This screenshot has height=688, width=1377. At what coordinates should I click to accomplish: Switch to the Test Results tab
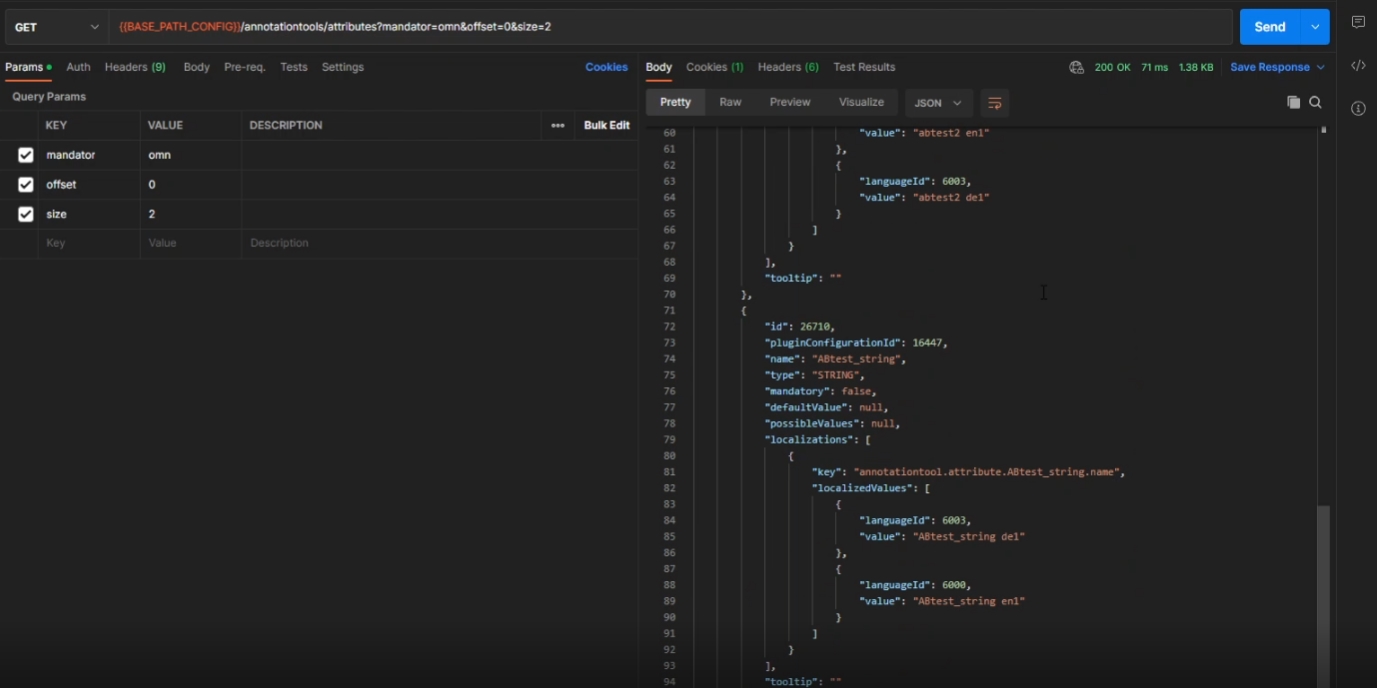click(864, 67)
